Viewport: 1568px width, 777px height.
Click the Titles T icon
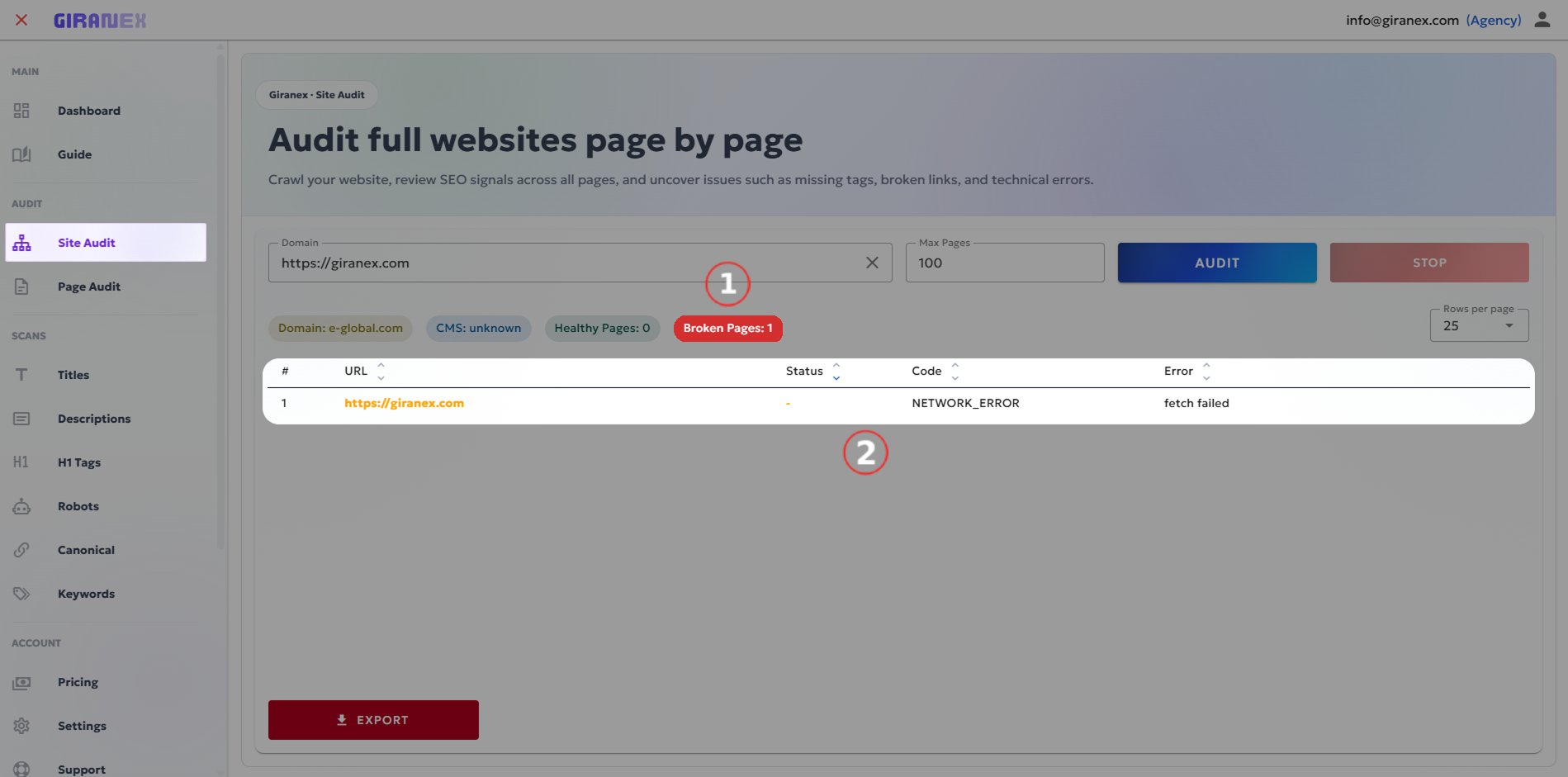[x=21, y=375]
